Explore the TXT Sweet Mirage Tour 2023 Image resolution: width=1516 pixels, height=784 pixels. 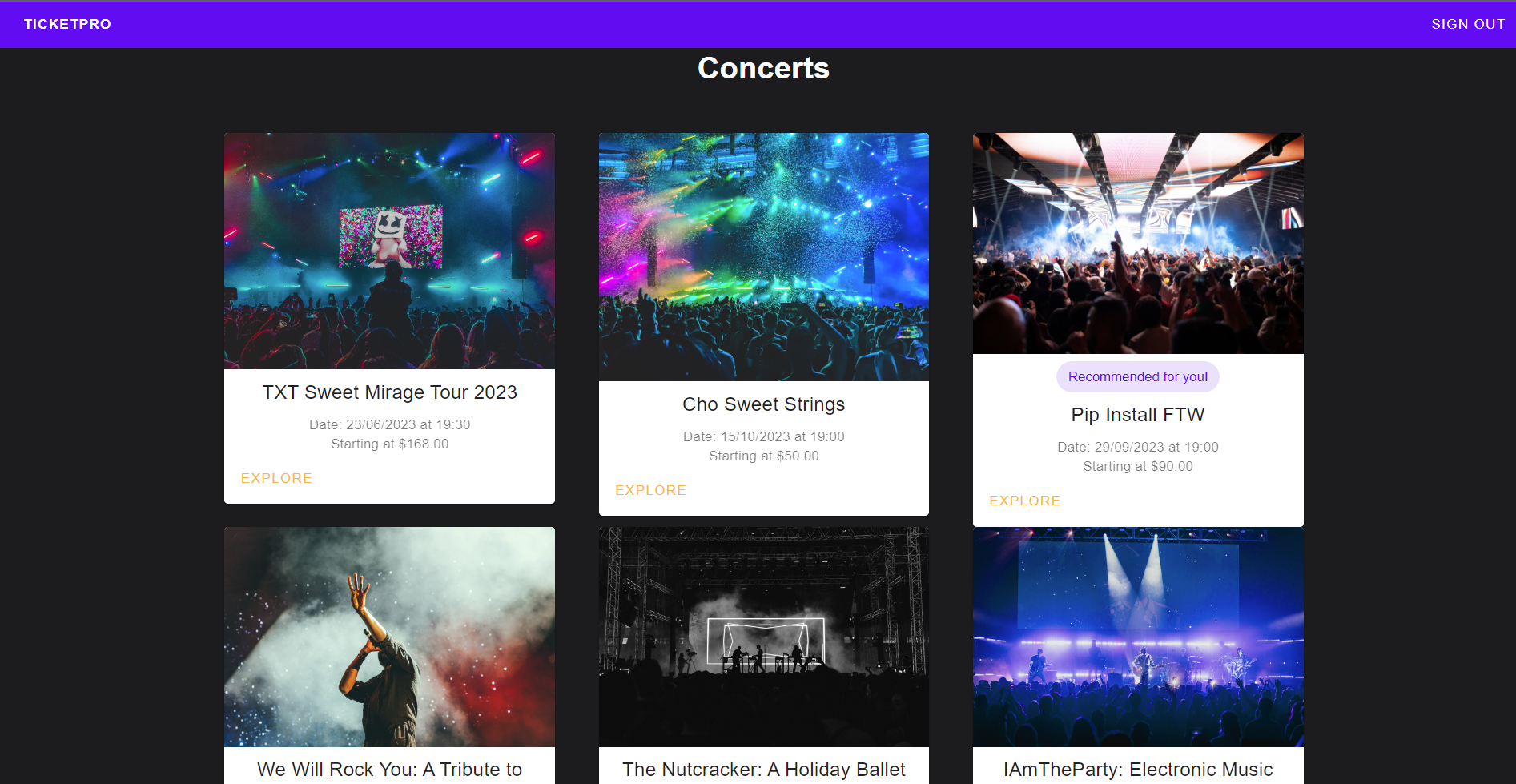click(275, 478)
